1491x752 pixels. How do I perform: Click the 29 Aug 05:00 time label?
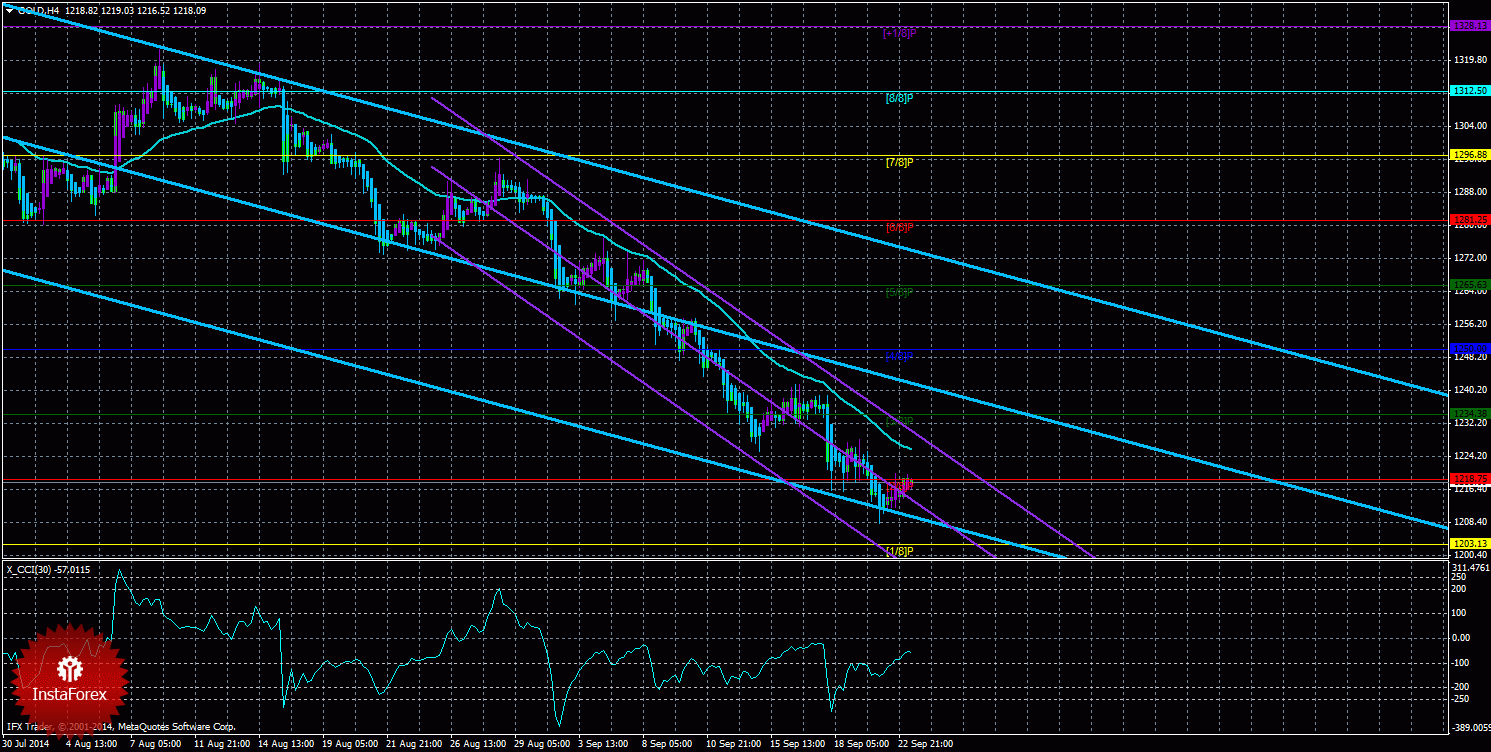541,744
